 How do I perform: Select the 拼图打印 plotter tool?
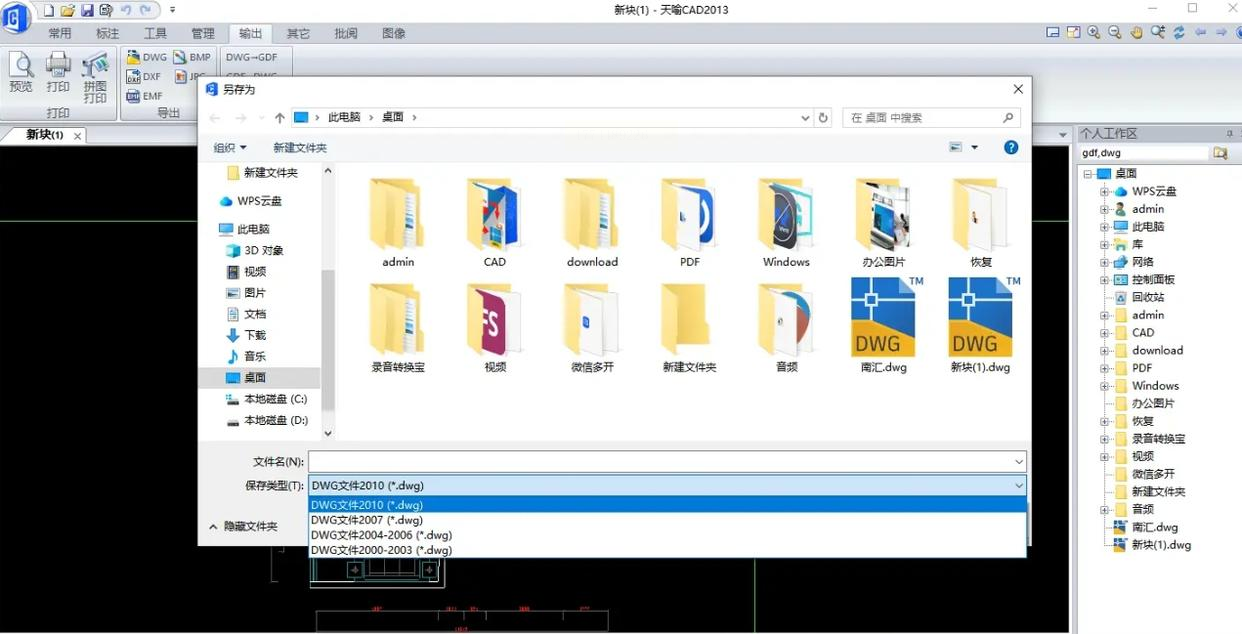(x=95, y=78)
